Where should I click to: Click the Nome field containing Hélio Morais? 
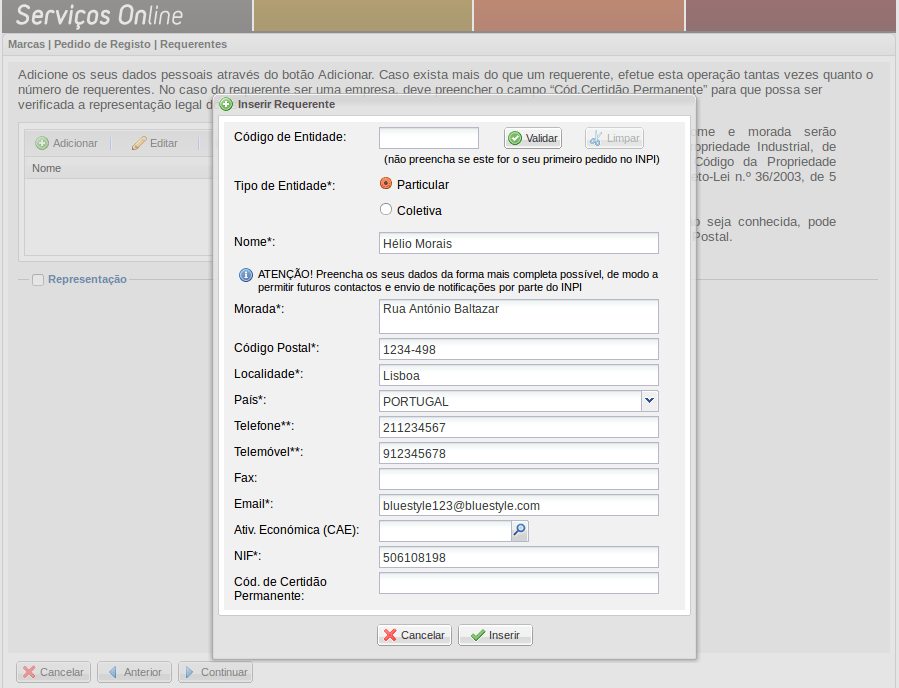pyautogui.click(x=518, y=243)
